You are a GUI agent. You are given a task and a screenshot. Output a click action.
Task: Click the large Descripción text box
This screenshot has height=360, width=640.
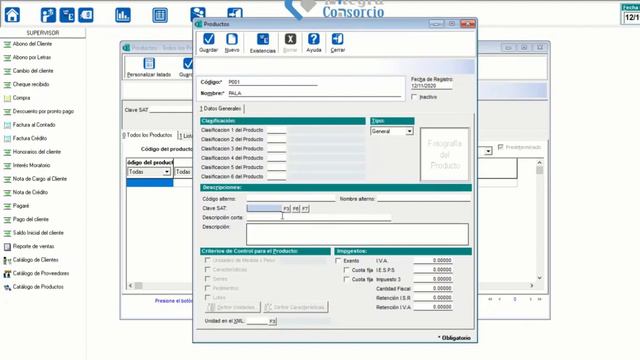[357, 234]
